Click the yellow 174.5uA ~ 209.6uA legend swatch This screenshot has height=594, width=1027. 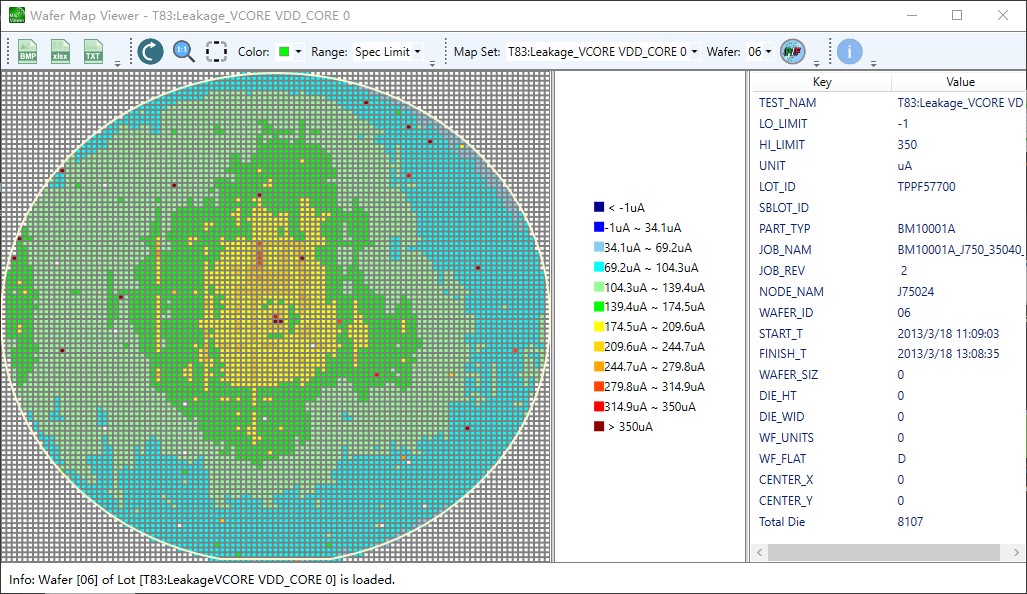click(599, 327)
